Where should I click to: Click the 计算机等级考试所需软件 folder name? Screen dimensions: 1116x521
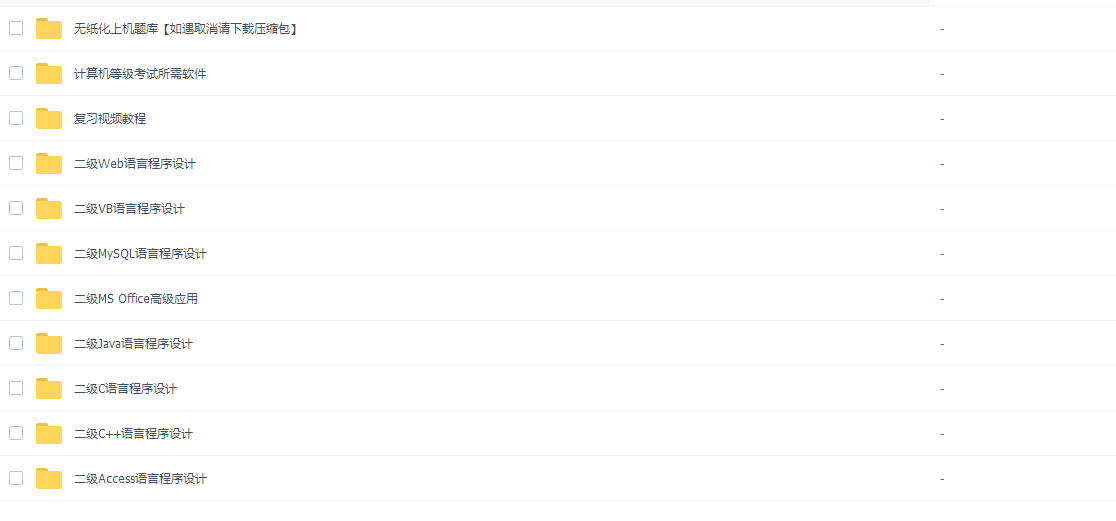pyautogui.click(x=140, y=74)
